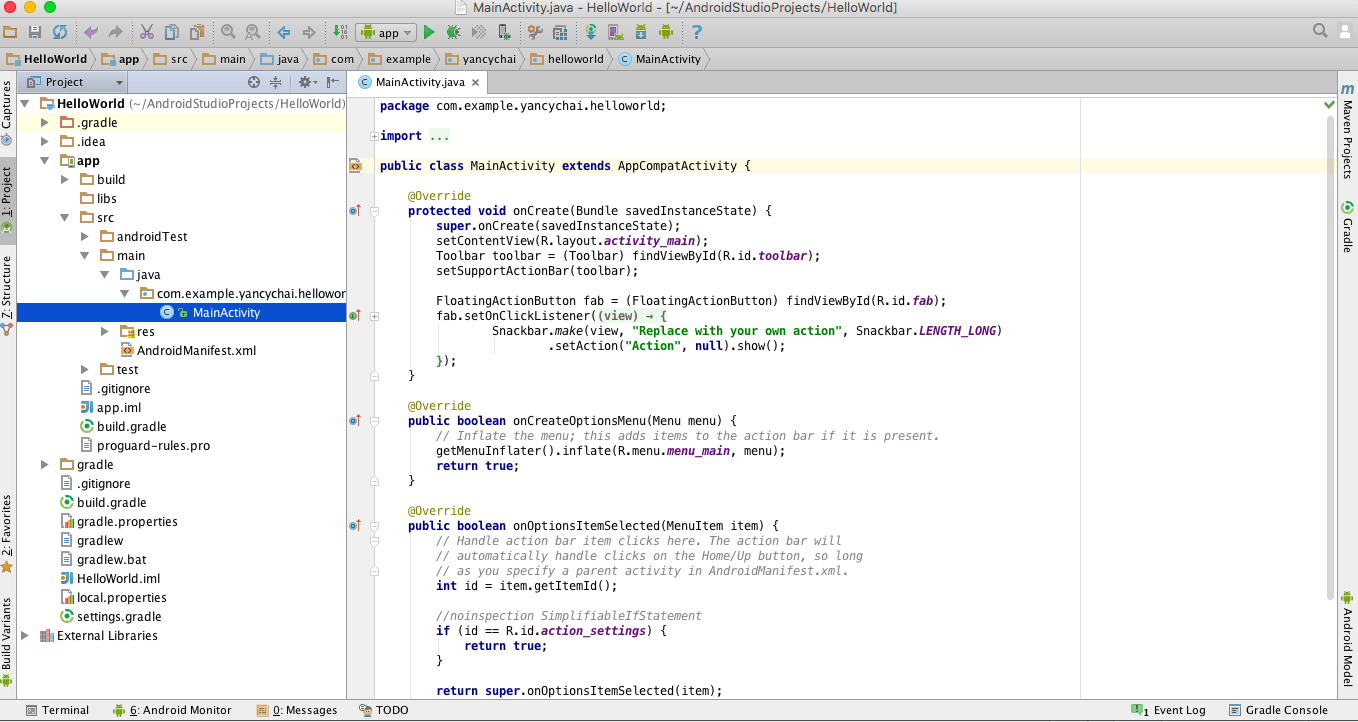Select proguard-rules.pro in project tree

point(145,445)
